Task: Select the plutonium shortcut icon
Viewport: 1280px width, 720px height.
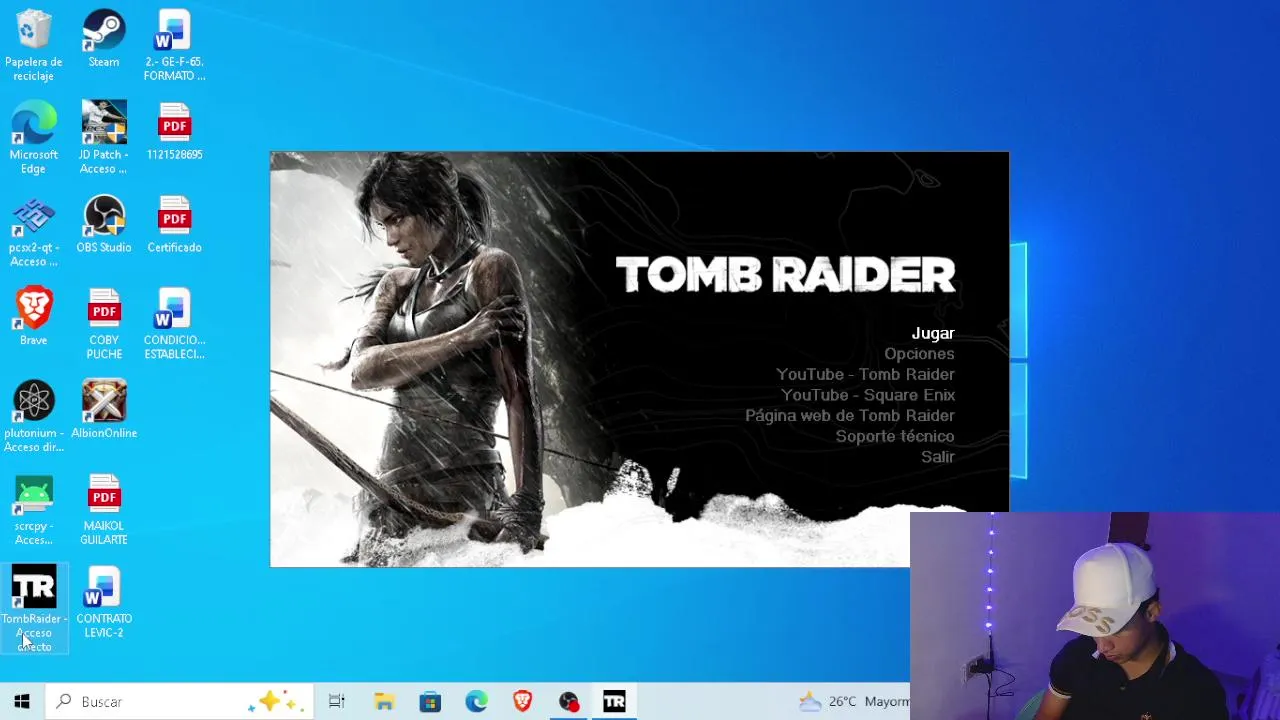Action: tap(33, 417)
